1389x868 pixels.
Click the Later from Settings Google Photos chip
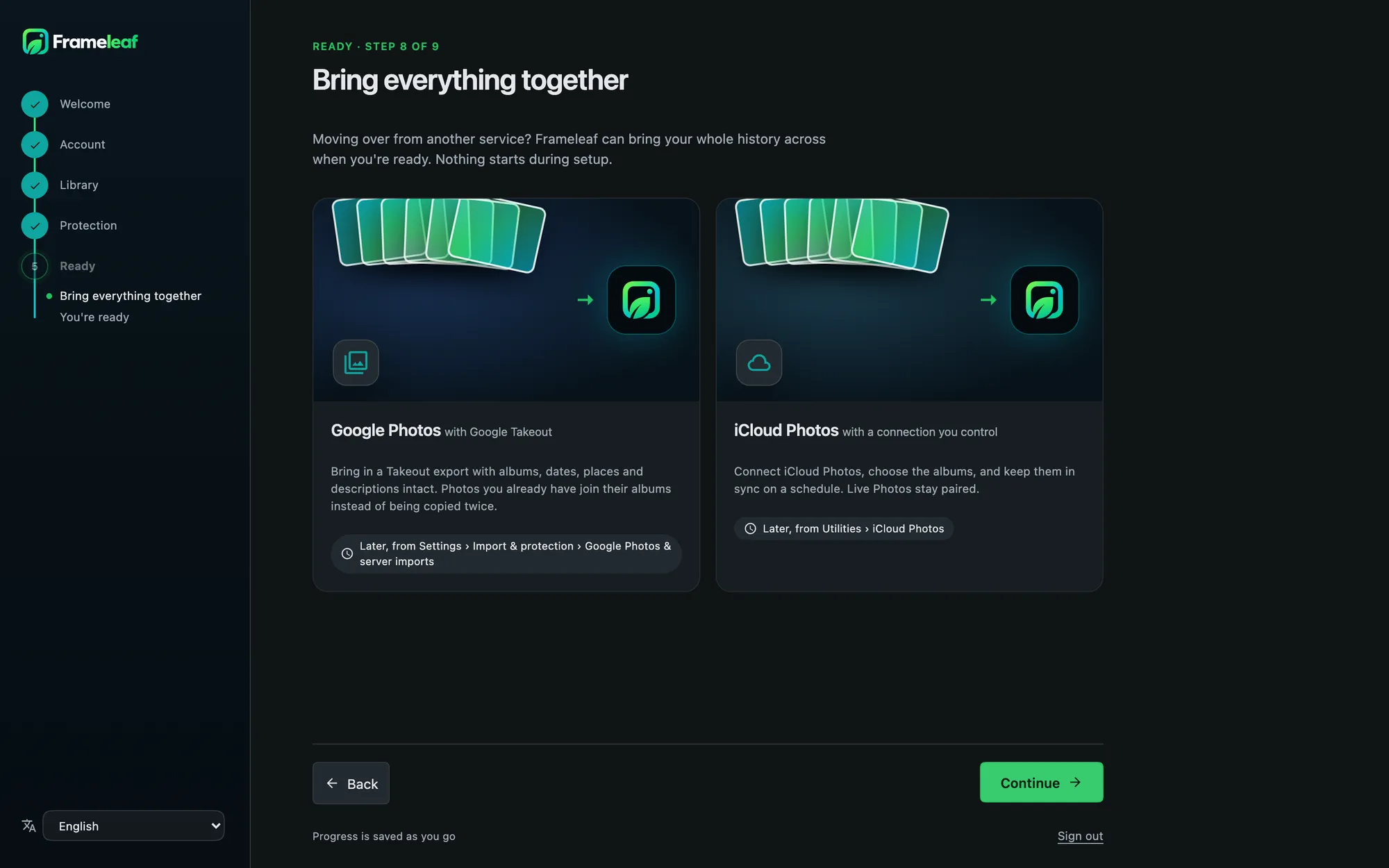506,553
